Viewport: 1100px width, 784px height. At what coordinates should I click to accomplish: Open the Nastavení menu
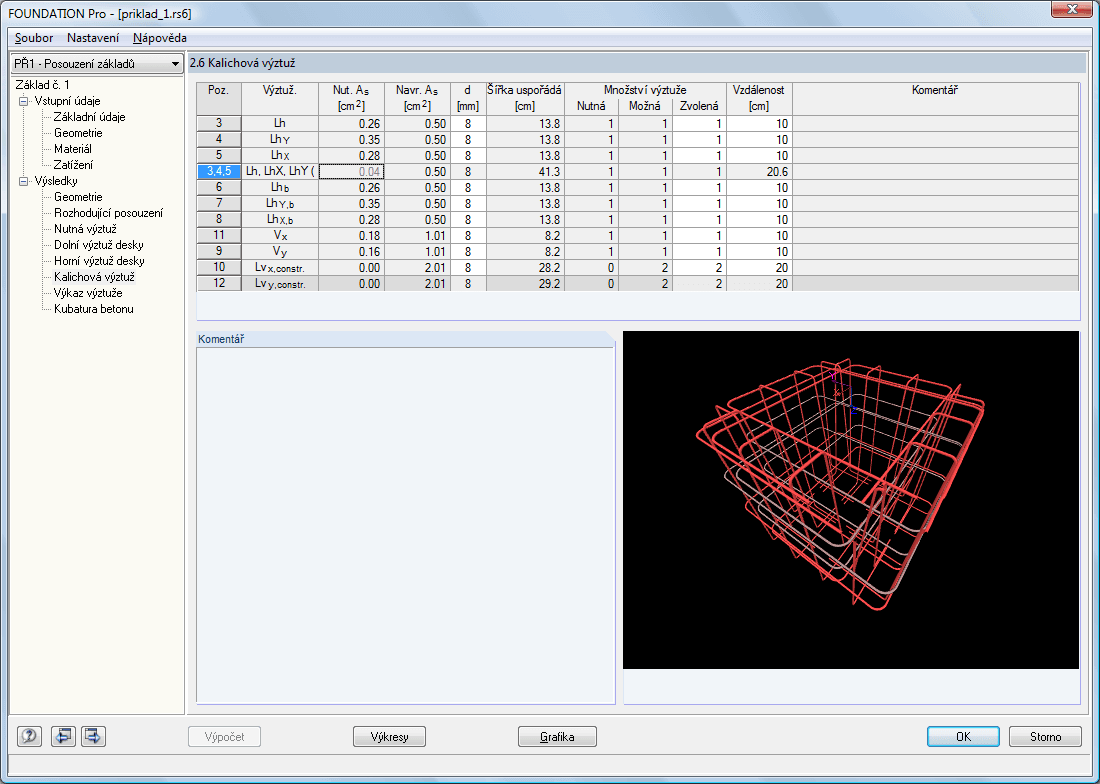pos(93,38)
